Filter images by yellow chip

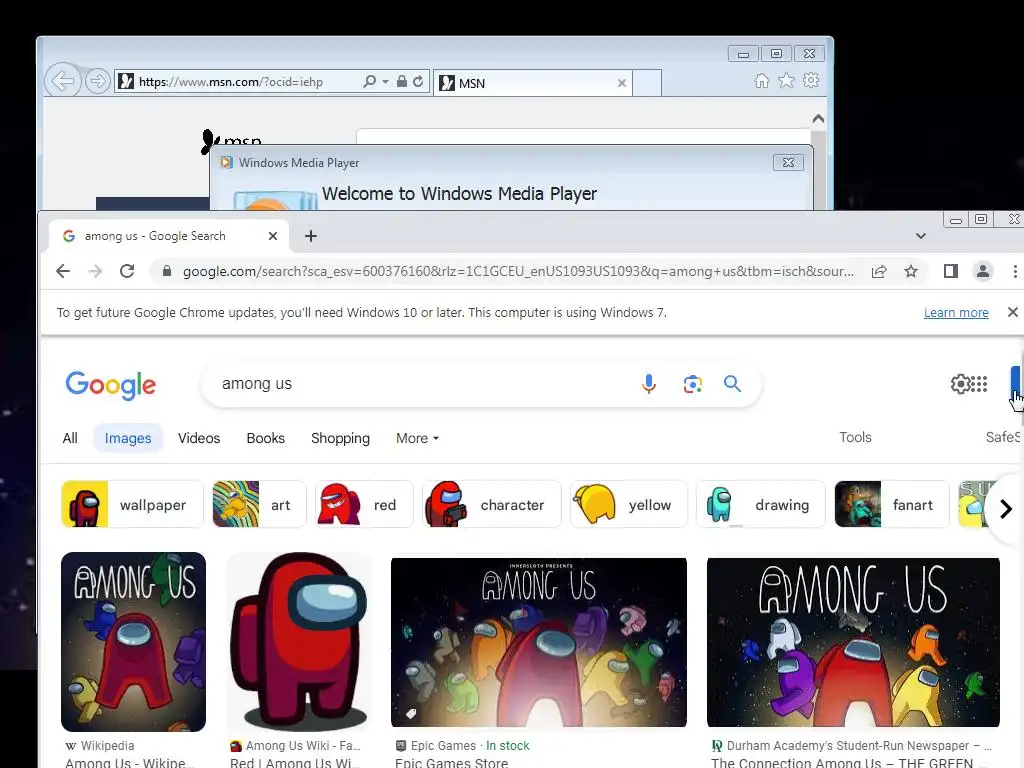[629, 504]
